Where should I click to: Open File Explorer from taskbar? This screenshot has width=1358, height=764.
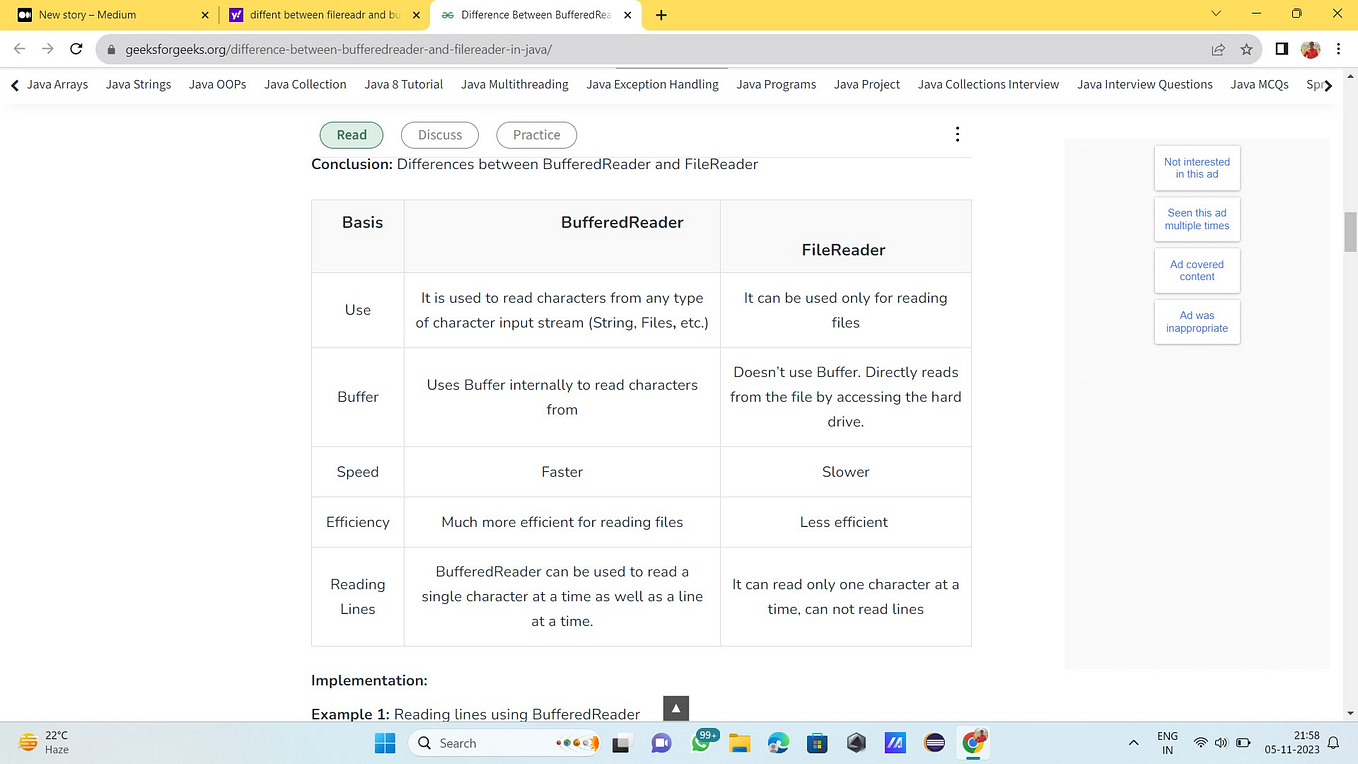[x=739, y=743]
